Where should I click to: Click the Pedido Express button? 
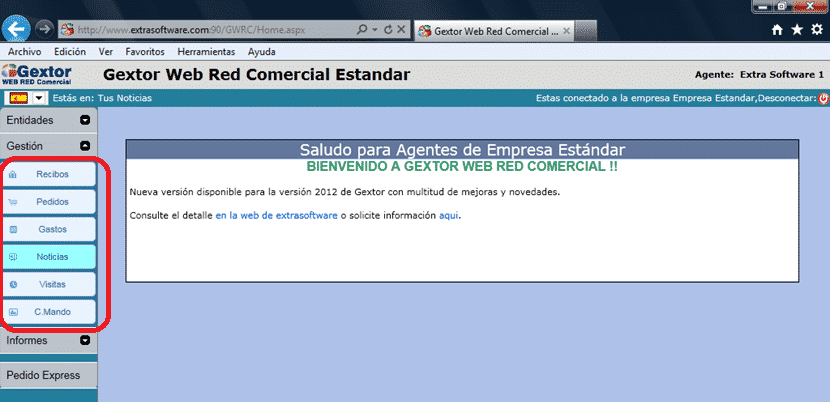[x=49, y=376]
